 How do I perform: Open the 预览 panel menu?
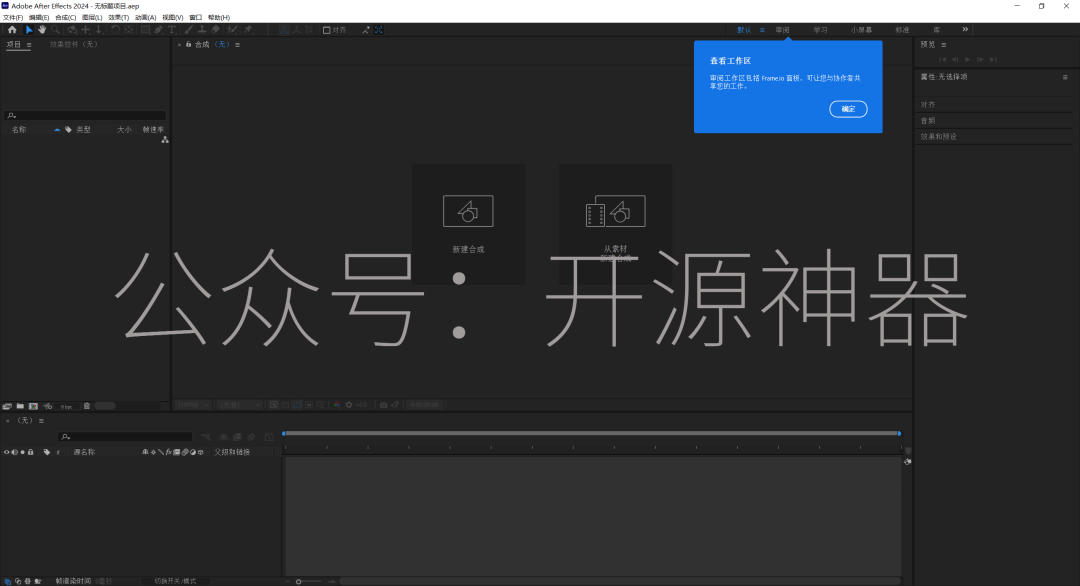point(944,45)
